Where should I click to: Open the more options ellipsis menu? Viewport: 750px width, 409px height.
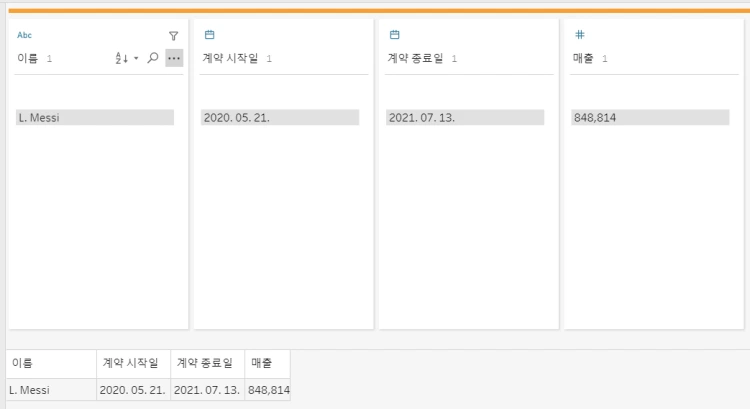coord(174,58)
